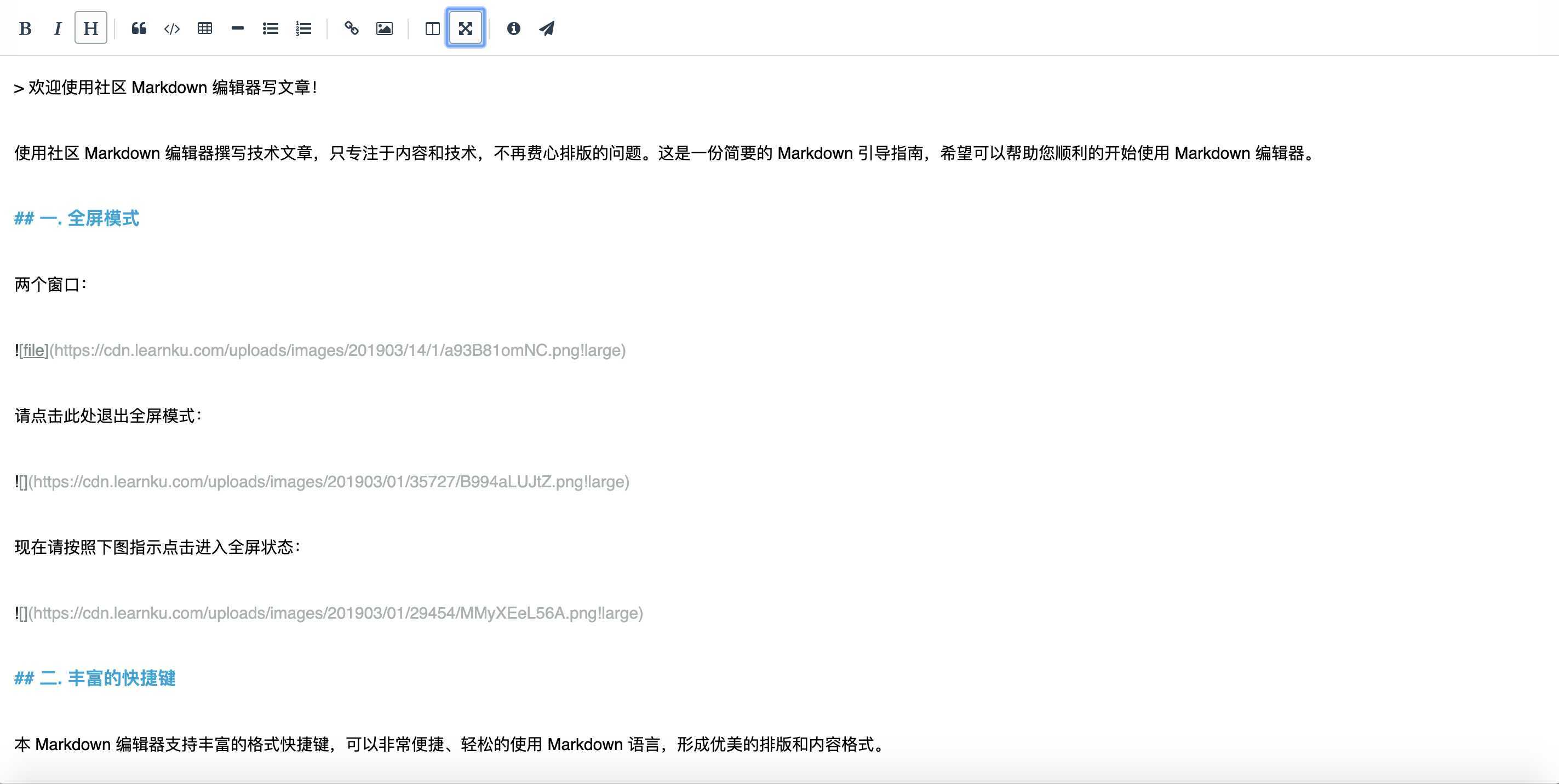The width and height of the screenshot is (1559, 784).
Task: Click the line '请点击此处退出全屏模式:'
Action: [x=108, y=416]
